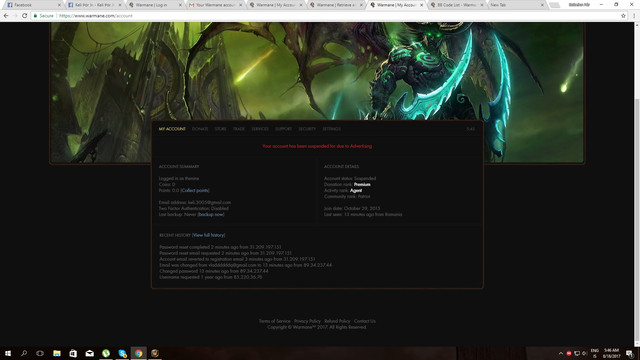The height and width of the screenshot is (360, 640).
Task: Open the Privacy Policy footer link
Action: [307, 321]
